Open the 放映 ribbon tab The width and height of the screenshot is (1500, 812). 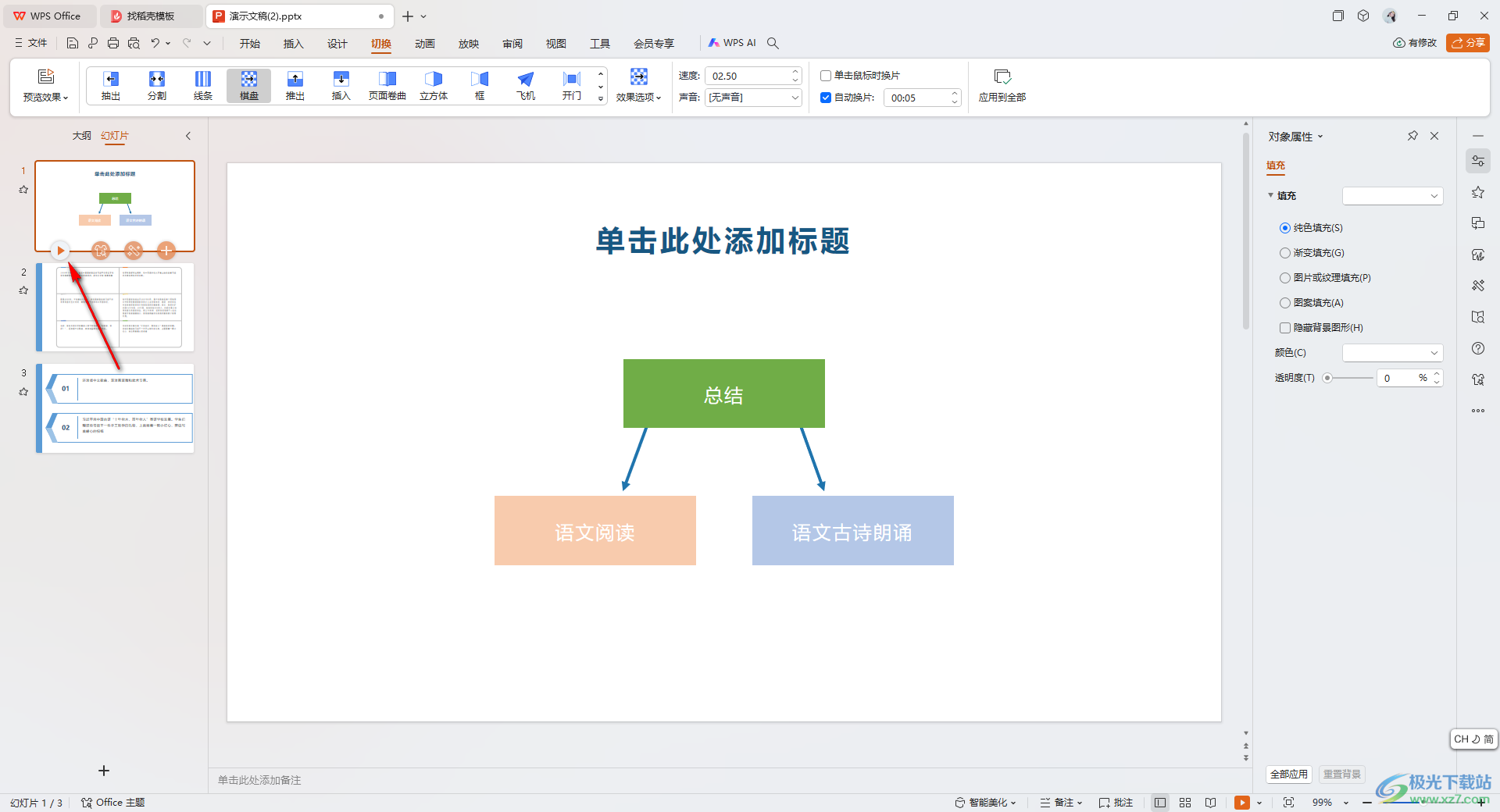469,44
